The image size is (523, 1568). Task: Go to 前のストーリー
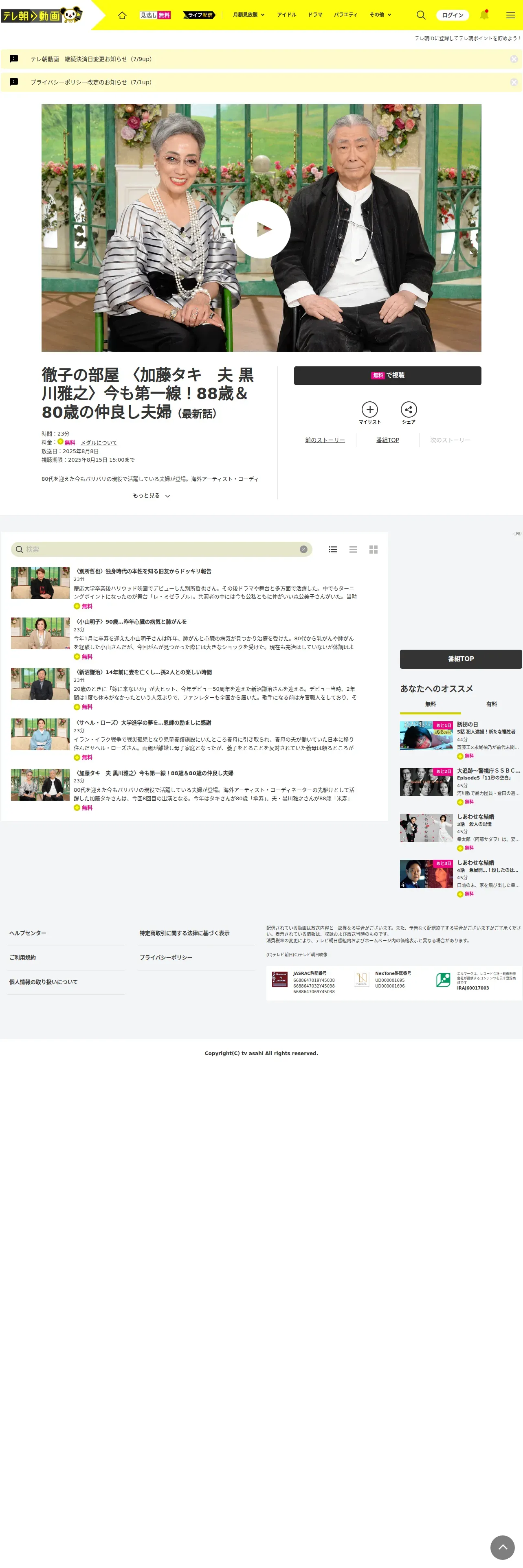325,440
